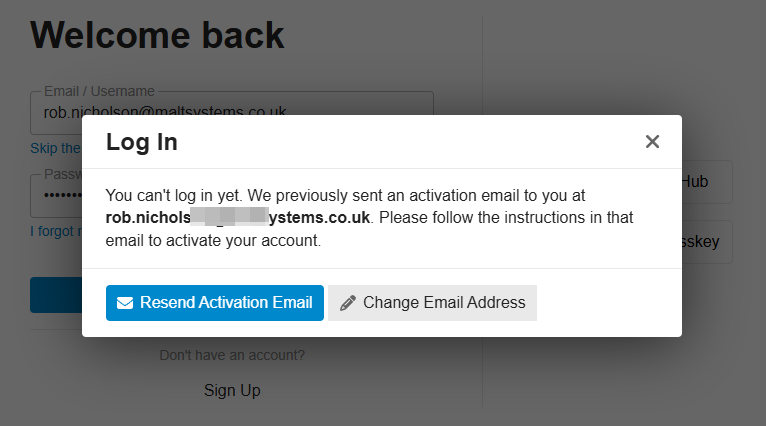
Task: Open the 'Skip the' link under email
Action: point(56,148)
